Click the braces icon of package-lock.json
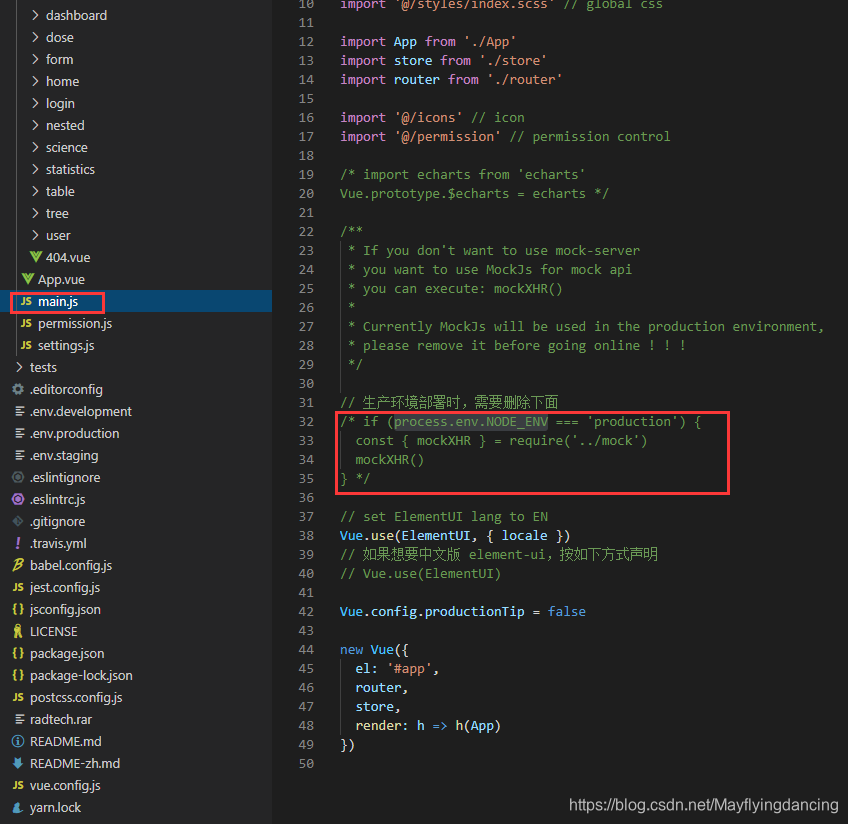 (18, 675)
